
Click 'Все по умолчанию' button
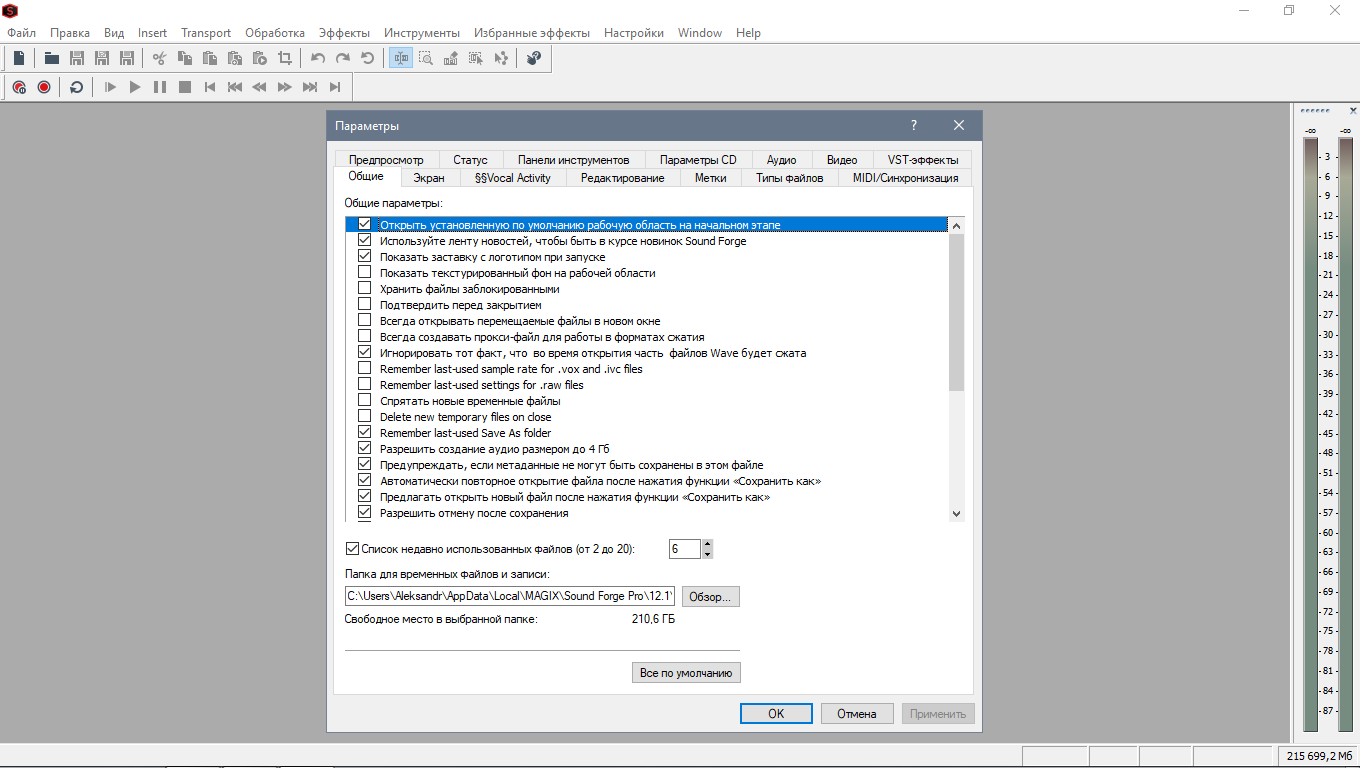tap(686, 673)
